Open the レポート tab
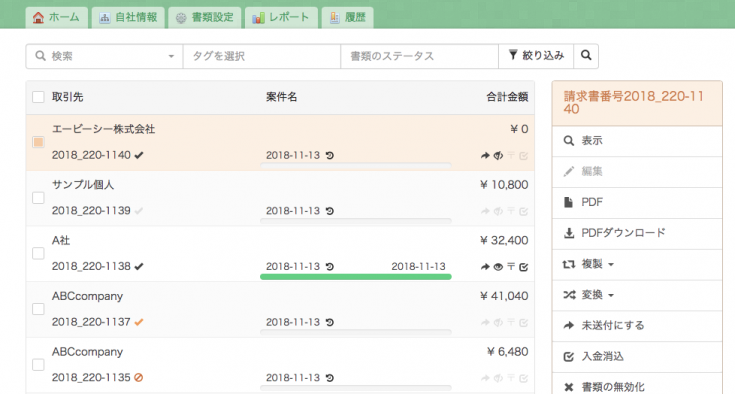The width and height of the screenshot is (735, 394). pyautogui.click(x=281, y=18)
